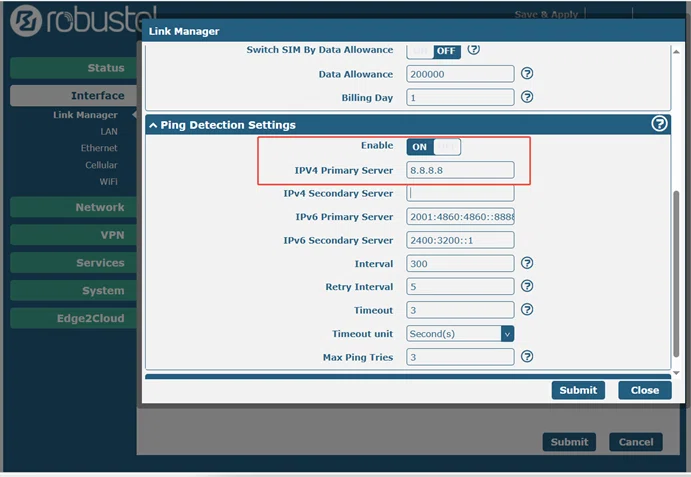
Task: Toggle Switch SIM By Data Allowance
Action: [434, 51]
